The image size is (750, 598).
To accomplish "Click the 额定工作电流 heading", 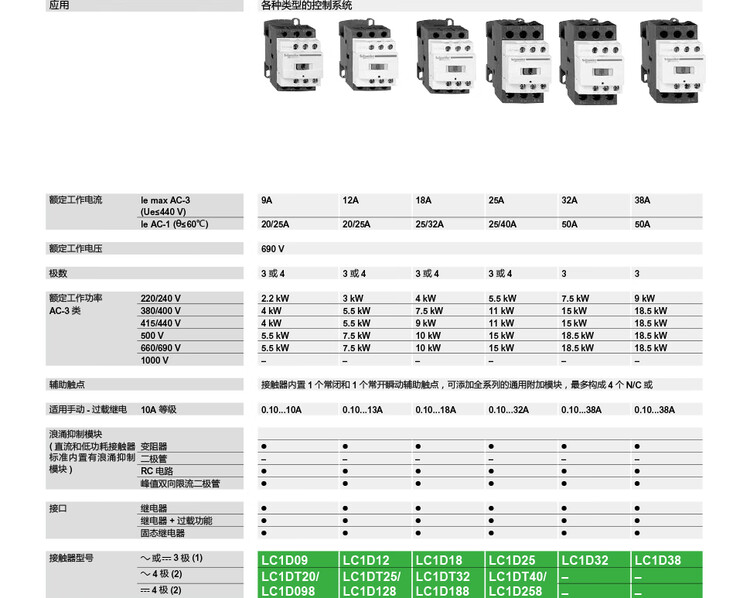I will pyautogui.click(x=76, y=200).
